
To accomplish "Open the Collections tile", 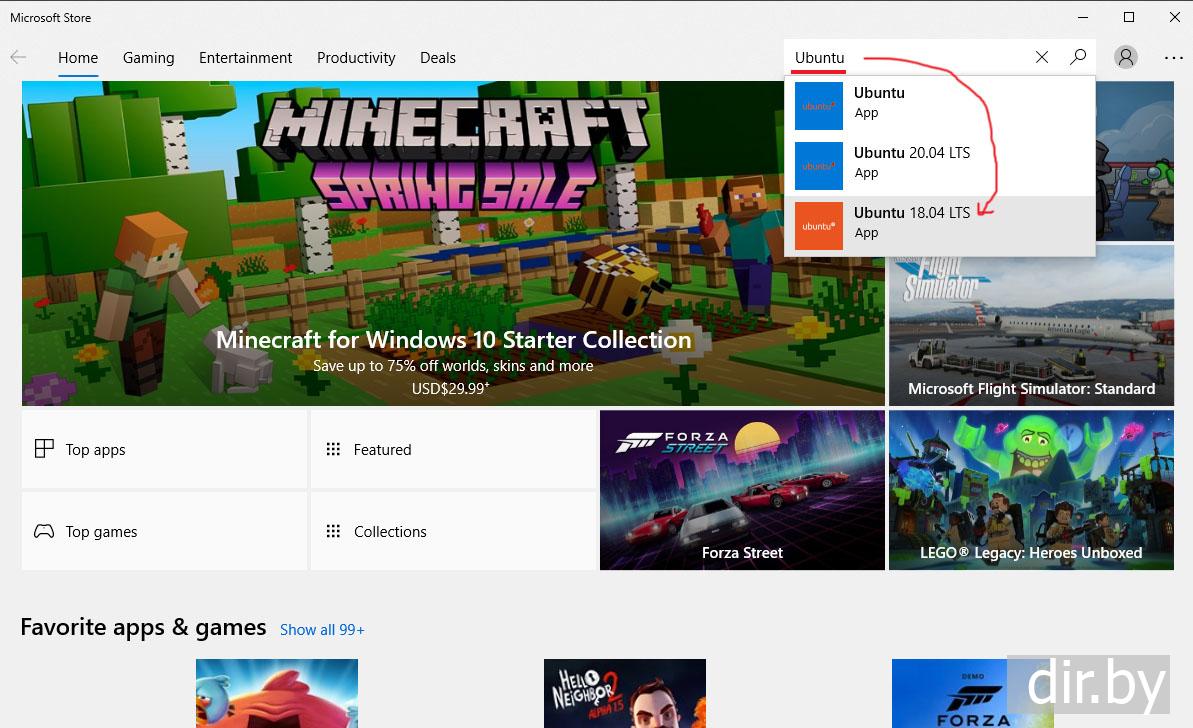I will (453, 532).
